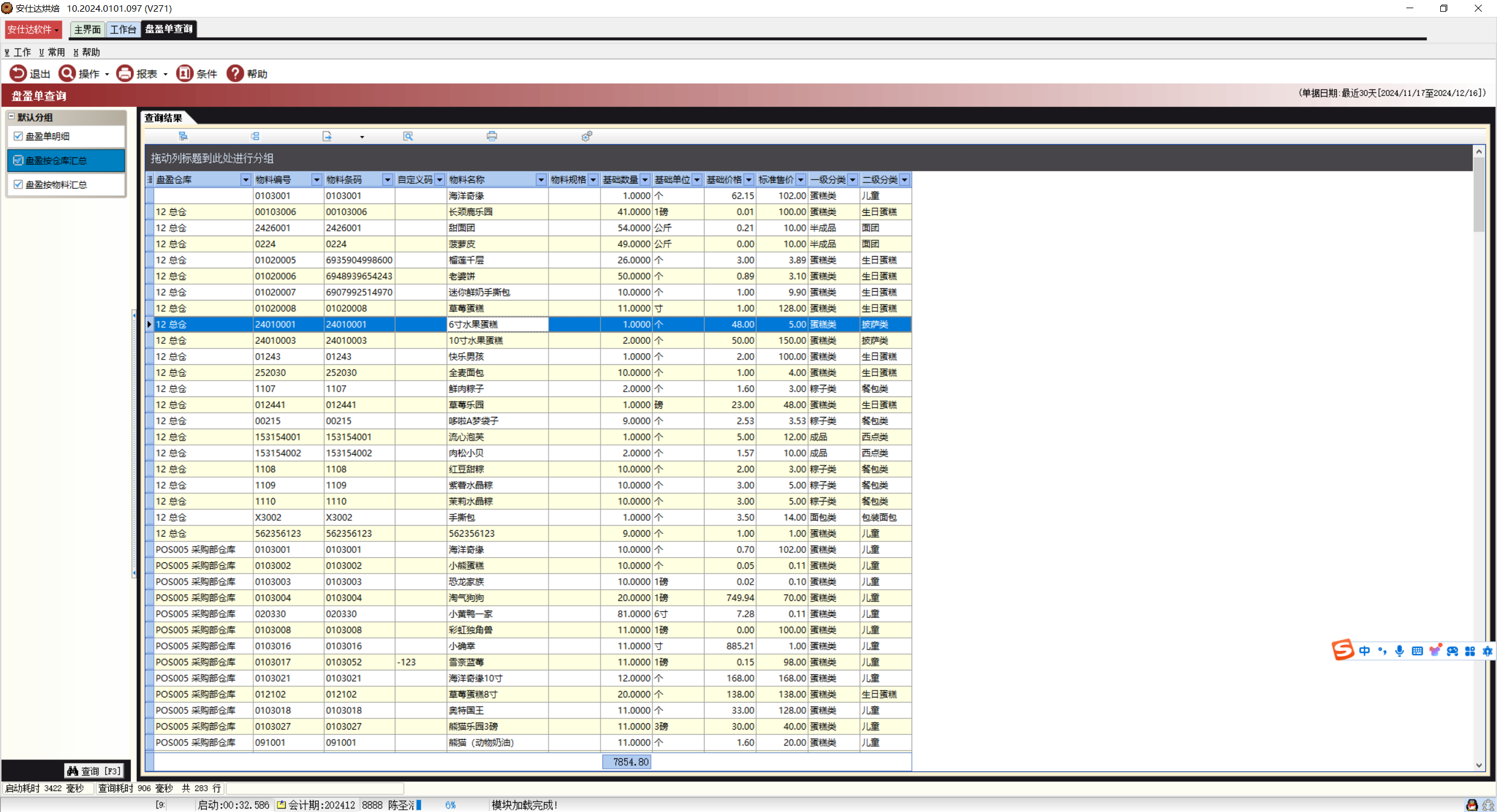Click the red 退出 exit icon

(18, 73)
